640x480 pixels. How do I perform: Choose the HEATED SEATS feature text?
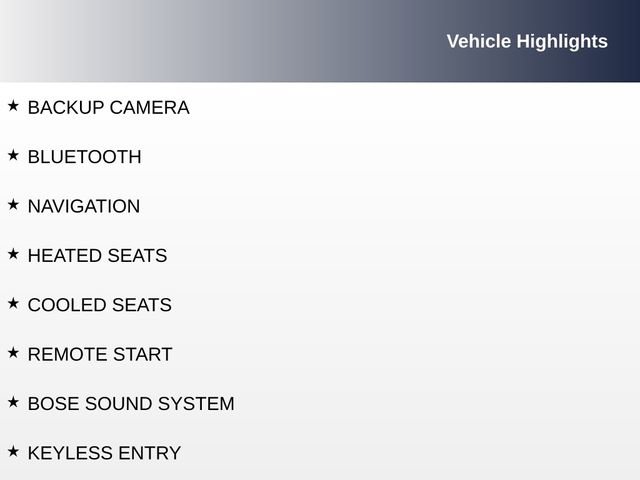[x=97, y=256]
